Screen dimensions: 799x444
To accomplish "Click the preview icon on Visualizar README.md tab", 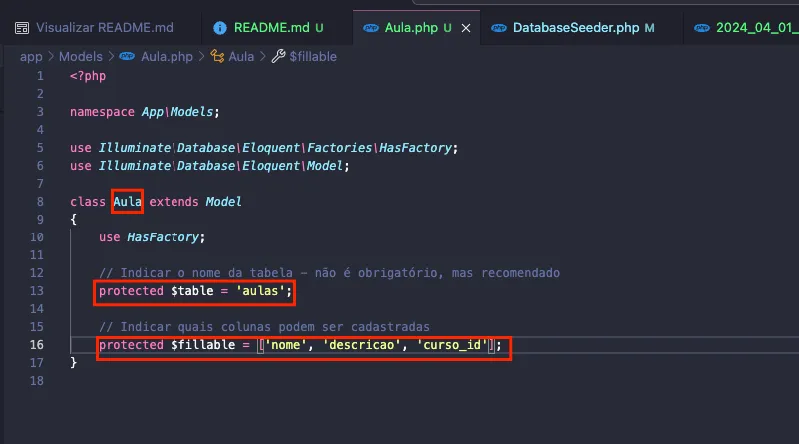I will [x=22, y=28].
